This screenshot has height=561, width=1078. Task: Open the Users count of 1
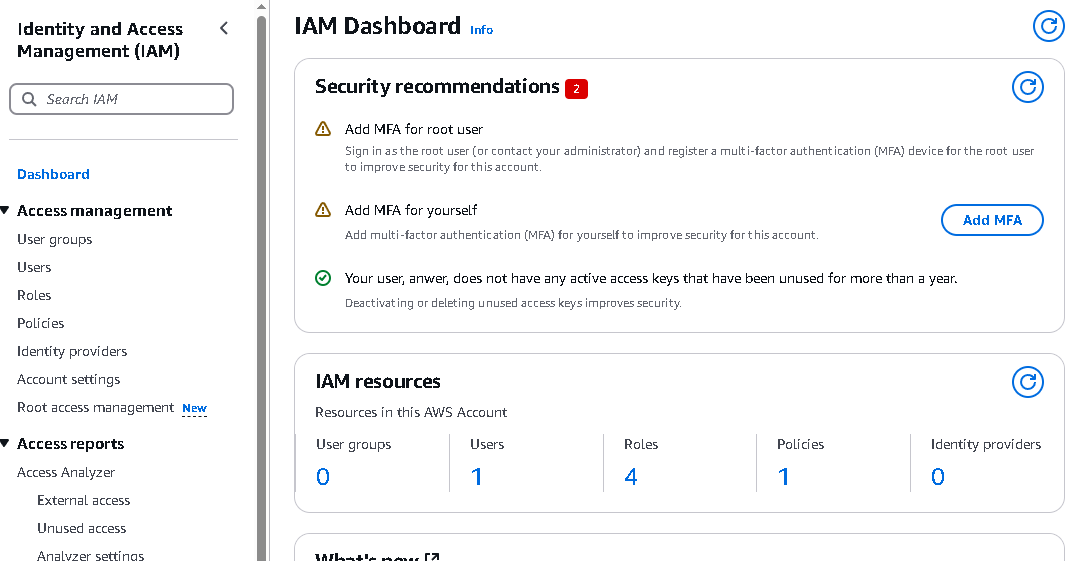[x=476, y=476]
